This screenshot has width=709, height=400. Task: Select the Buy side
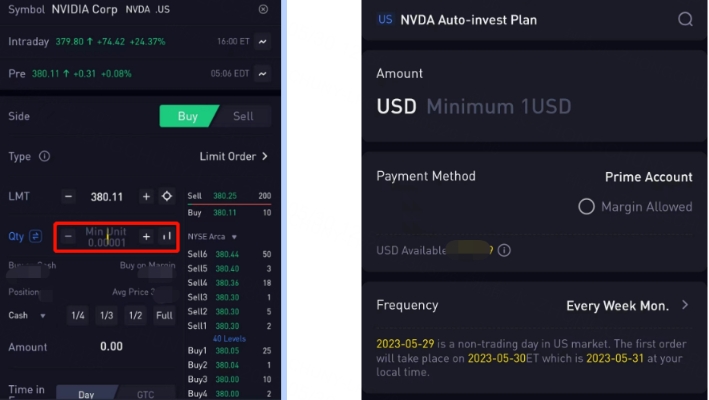point(188,116)
